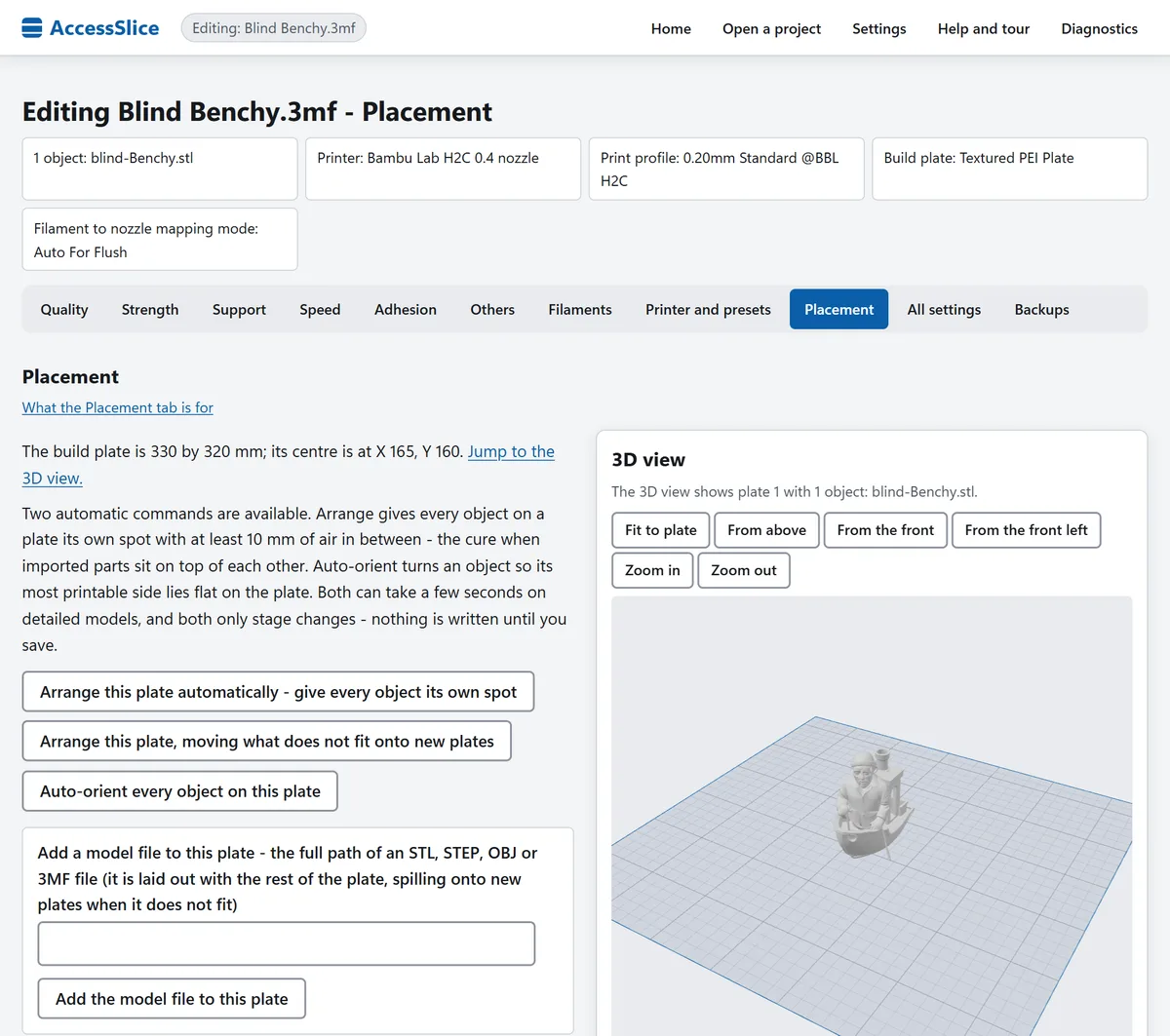The height and width of the screenshot is (1036, 1170).
Task: Select the Support tab
Action: (239, 309)
